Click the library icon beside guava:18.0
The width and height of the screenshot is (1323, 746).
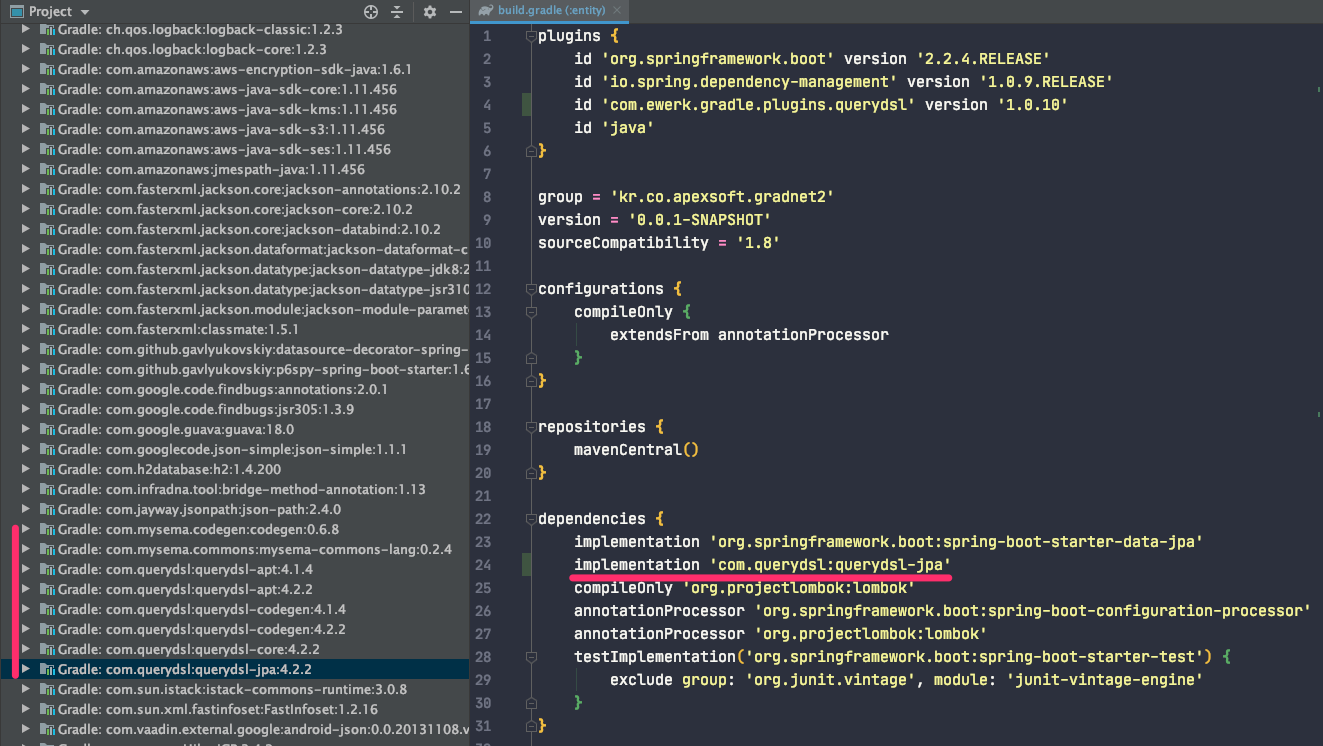[x=46, y=429]
